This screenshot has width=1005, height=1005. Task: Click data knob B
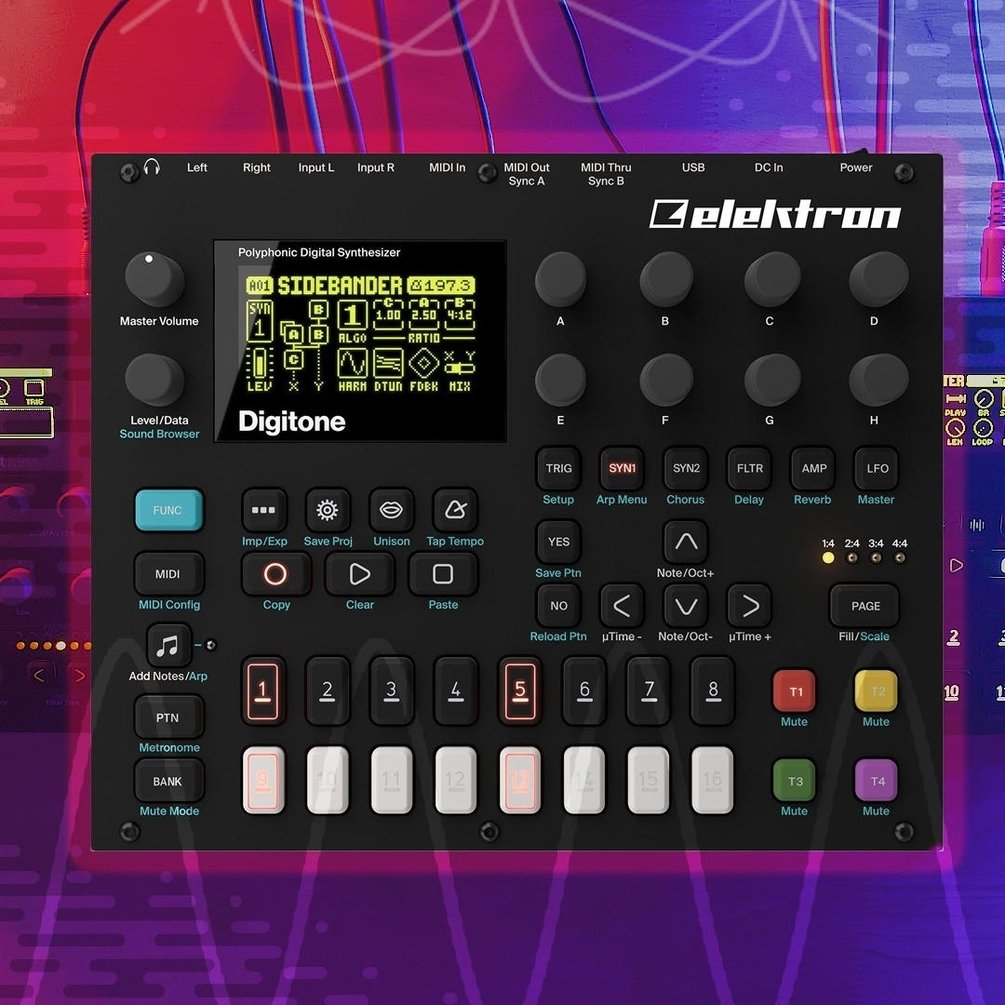[x=666, y=279]
